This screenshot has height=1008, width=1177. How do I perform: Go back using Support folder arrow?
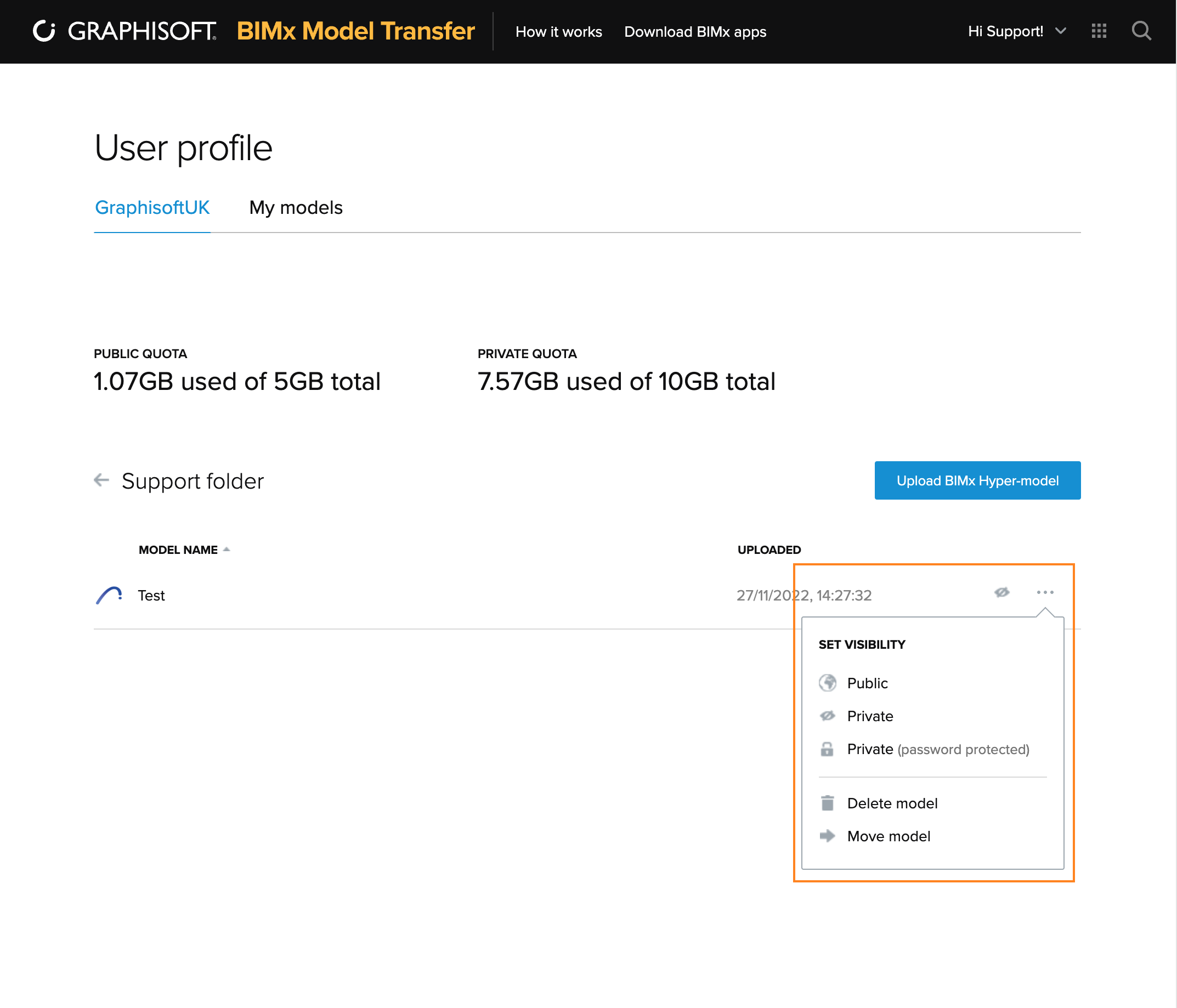pos(101,480)
